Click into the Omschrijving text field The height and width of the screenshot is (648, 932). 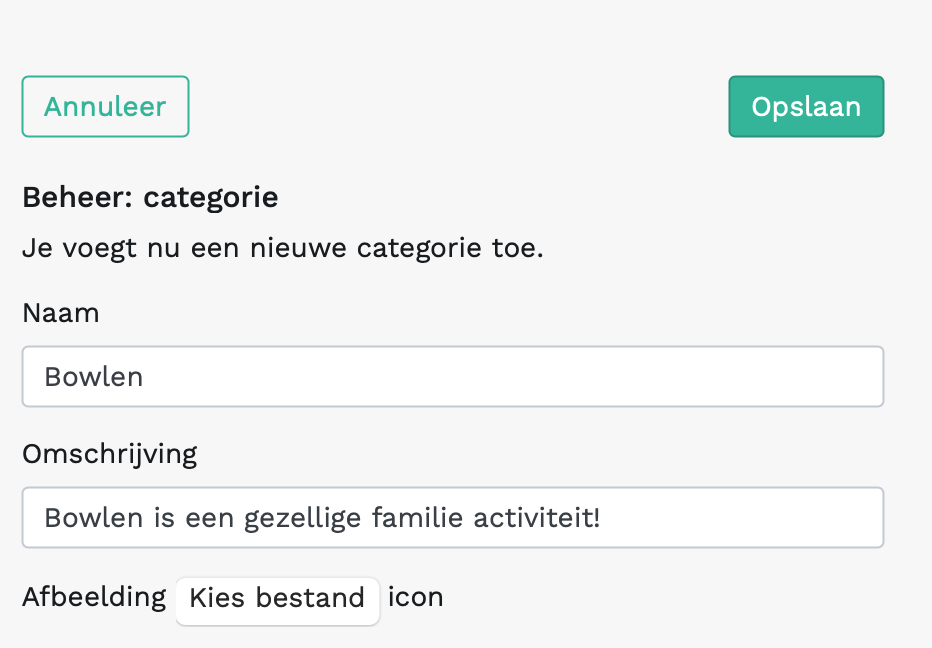[452, 518]
